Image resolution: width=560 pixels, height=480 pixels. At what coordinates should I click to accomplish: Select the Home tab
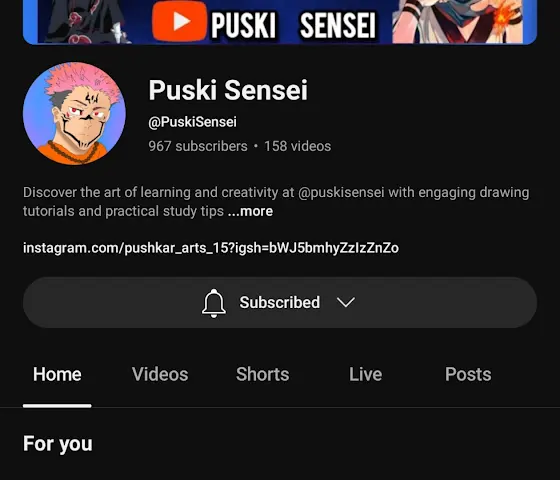(x=57, y=374)
